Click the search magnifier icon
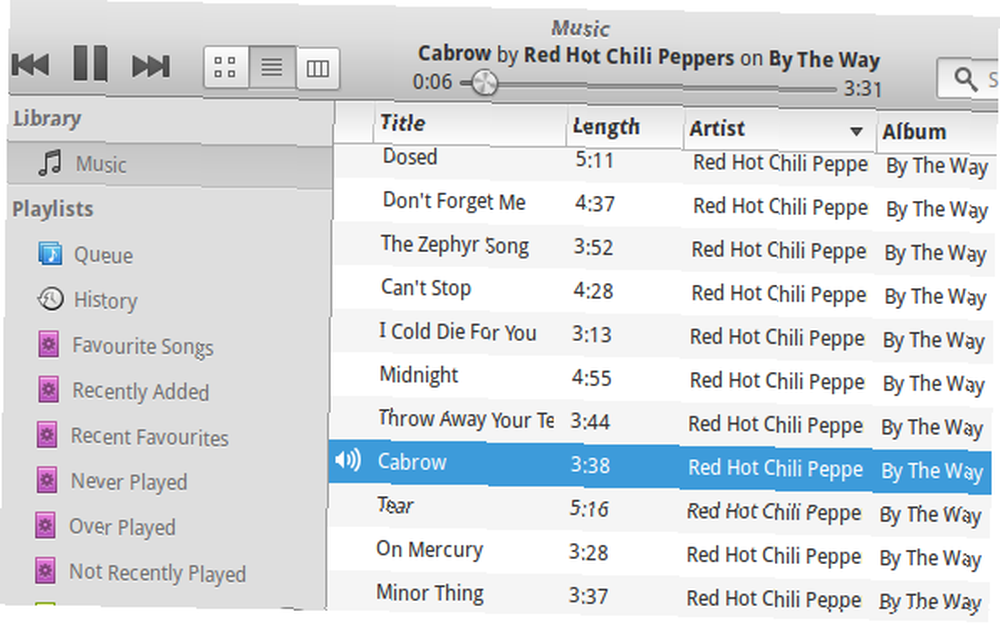Image resolution: width=1000 pixels, height=624 pixels. 965,79
